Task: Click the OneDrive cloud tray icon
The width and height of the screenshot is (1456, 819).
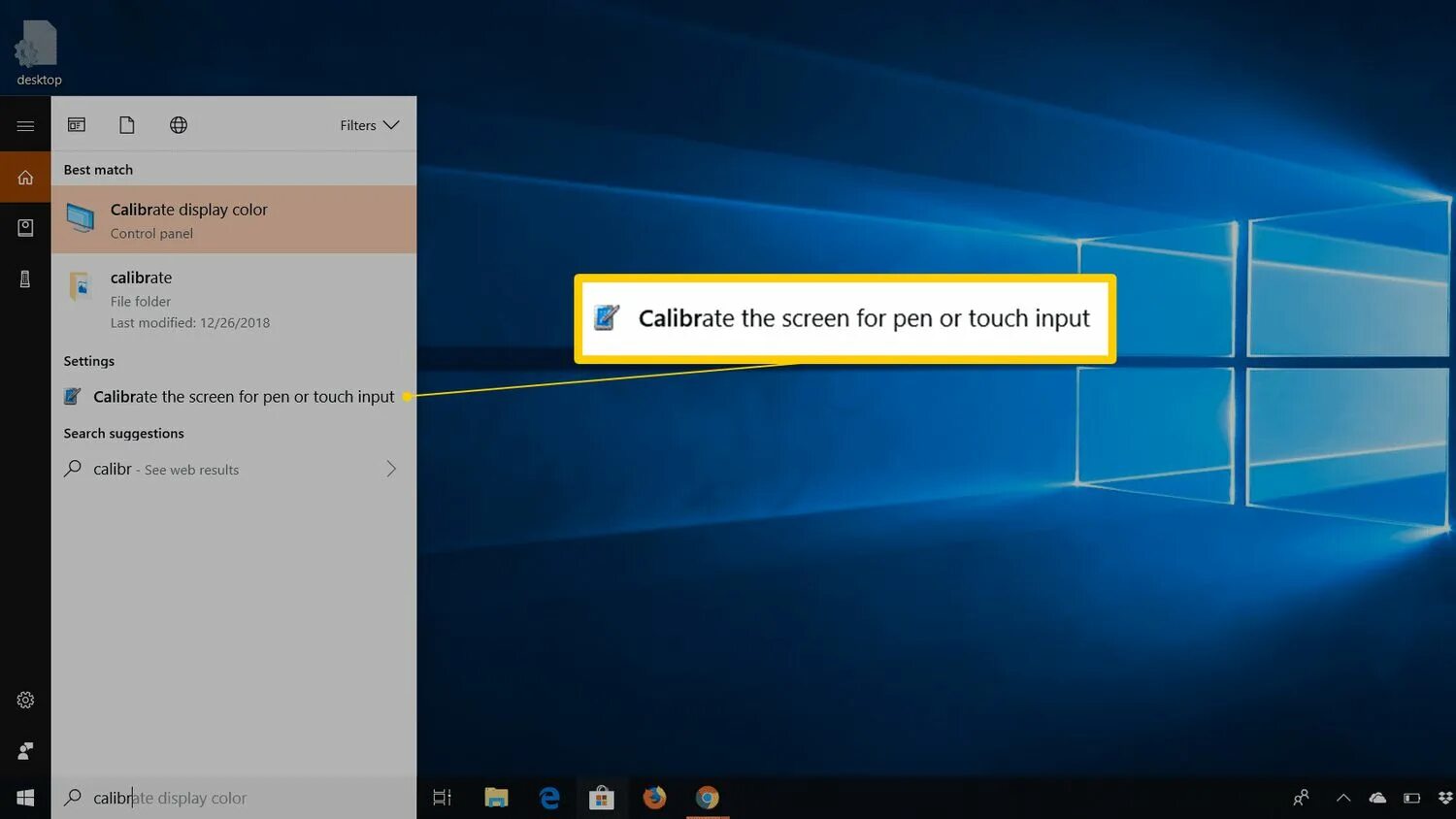Action: tap(1377, 798)
